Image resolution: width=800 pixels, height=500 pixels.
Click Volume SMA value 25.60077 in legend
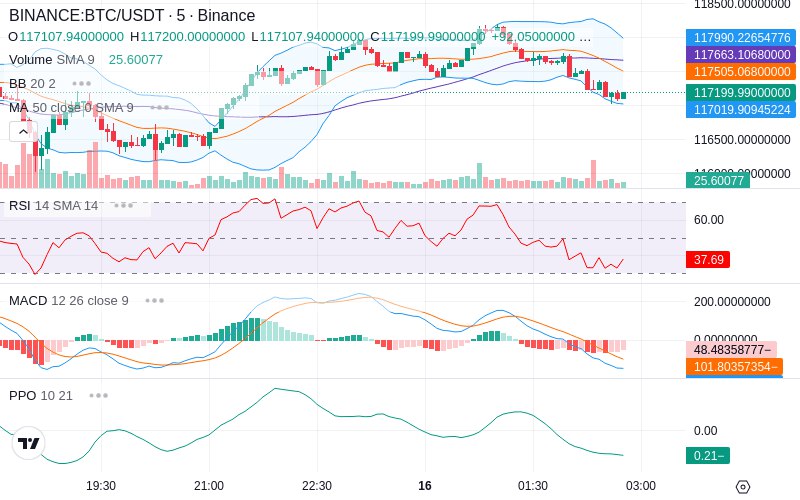(x=136, y=60)
